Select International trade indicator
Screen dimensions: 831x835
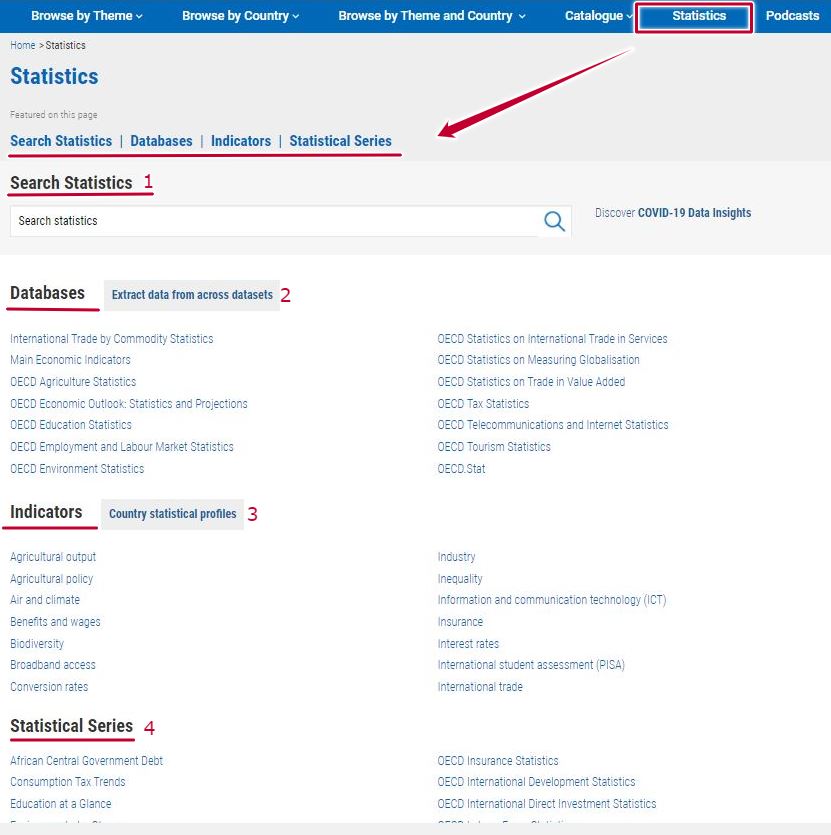pos(480,687)
